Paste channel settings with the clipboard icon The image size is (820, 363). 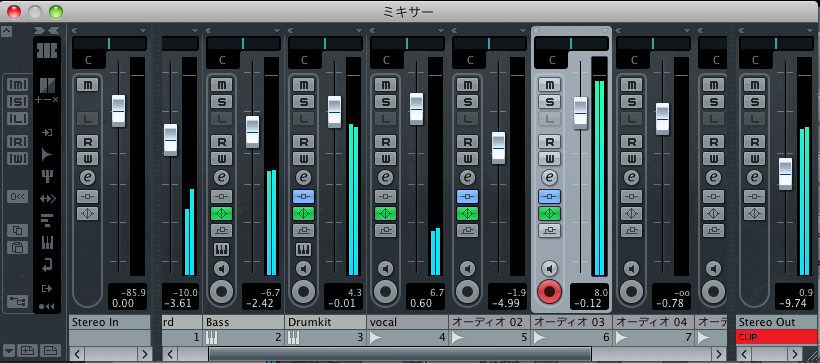[x=17, y=247]
